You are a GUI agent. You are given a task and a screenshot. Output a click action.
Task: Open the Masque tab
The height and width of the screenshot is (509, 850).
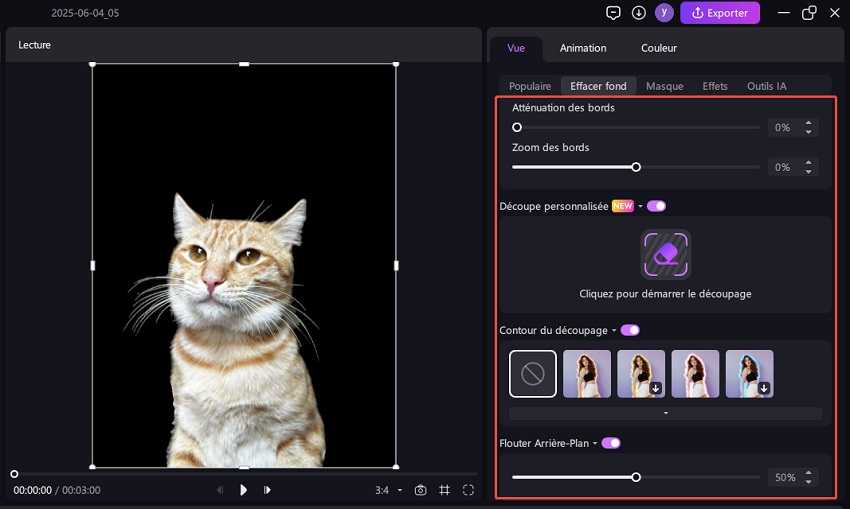[x=664, y=86]
